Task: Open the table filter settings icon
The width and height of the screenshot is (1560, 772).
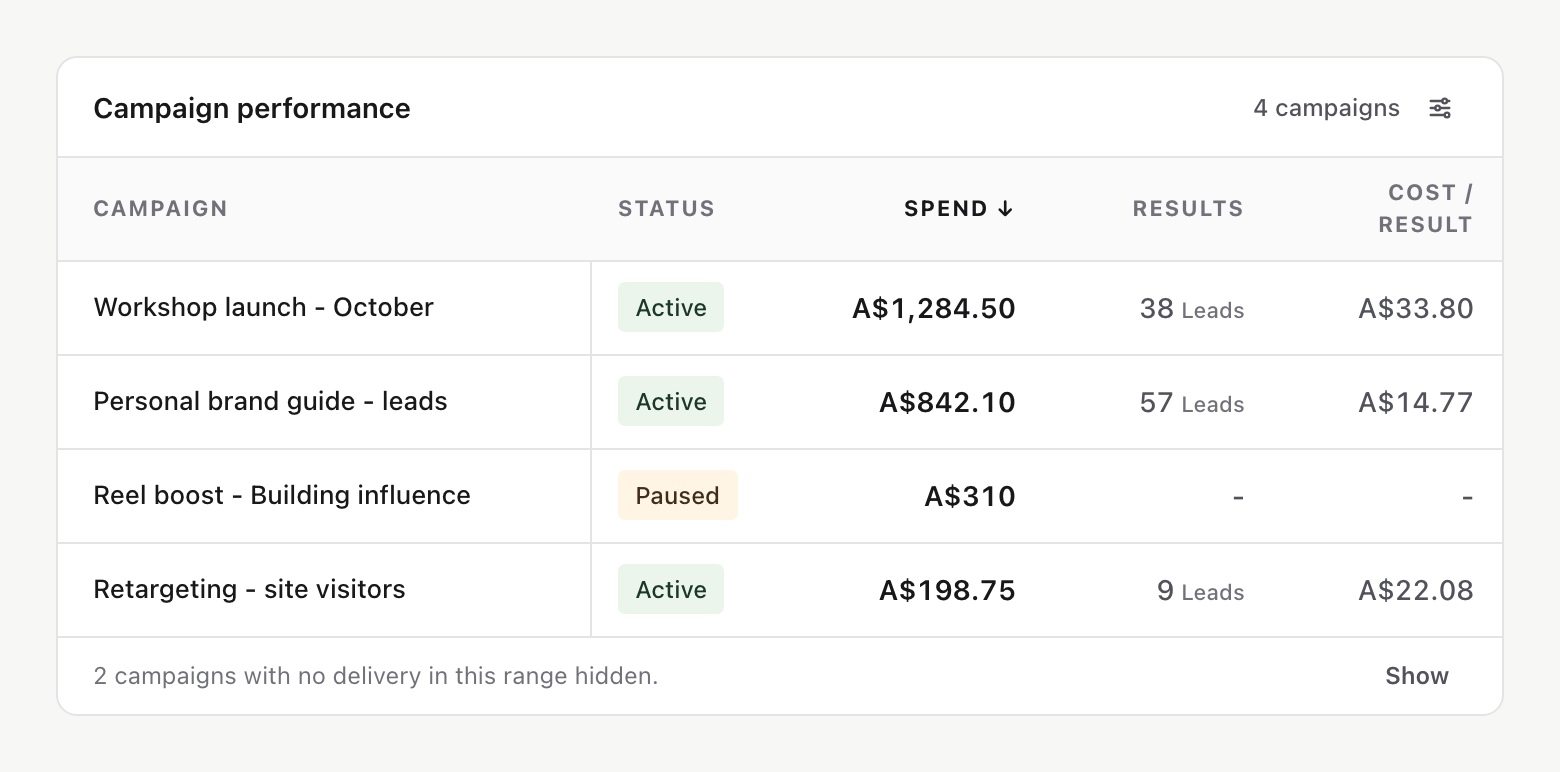Action: (1440, 108)
